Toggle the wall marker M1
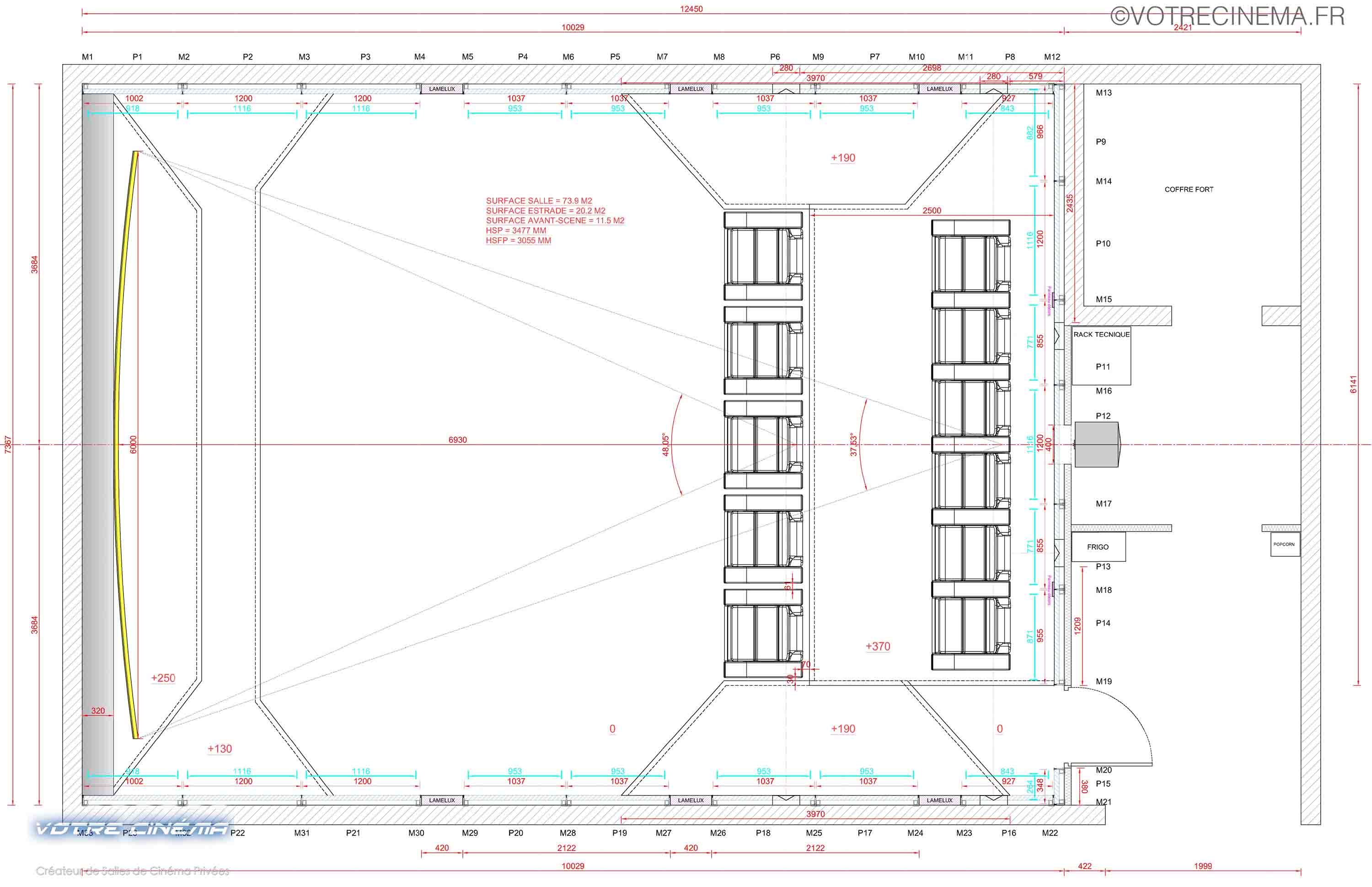Image resolution: width=1372 pixels, height=887 pixels. [86, 56]
